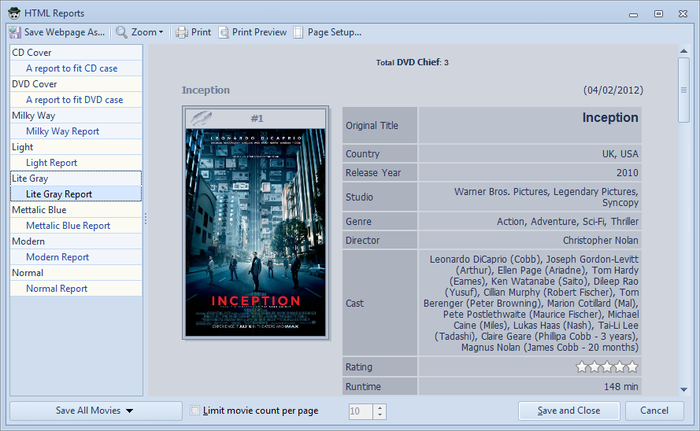This screenshot has width=700, height=431.
Task: Click the Cancel button
Action: click(654, 411)
